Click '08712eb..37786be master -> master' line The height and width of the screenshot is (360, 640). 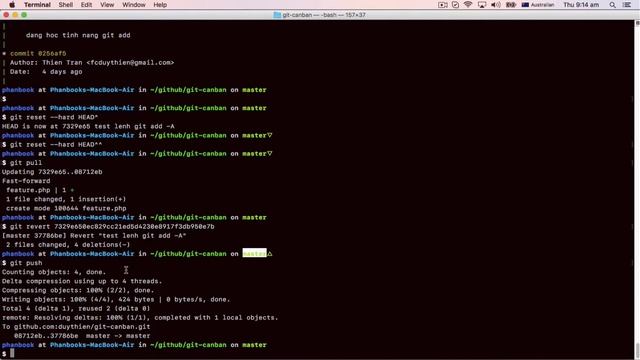(x=82, y=336)
